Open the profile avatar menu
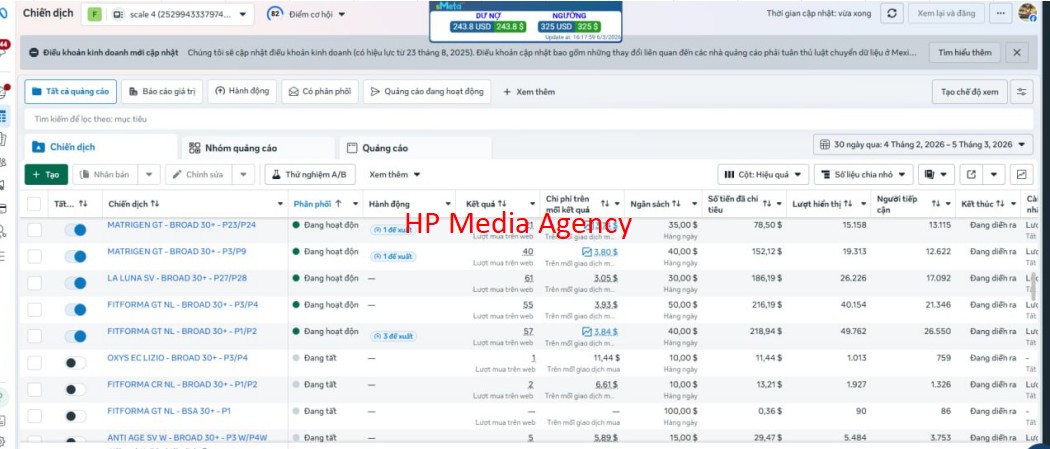 (x=1027, y=13)
